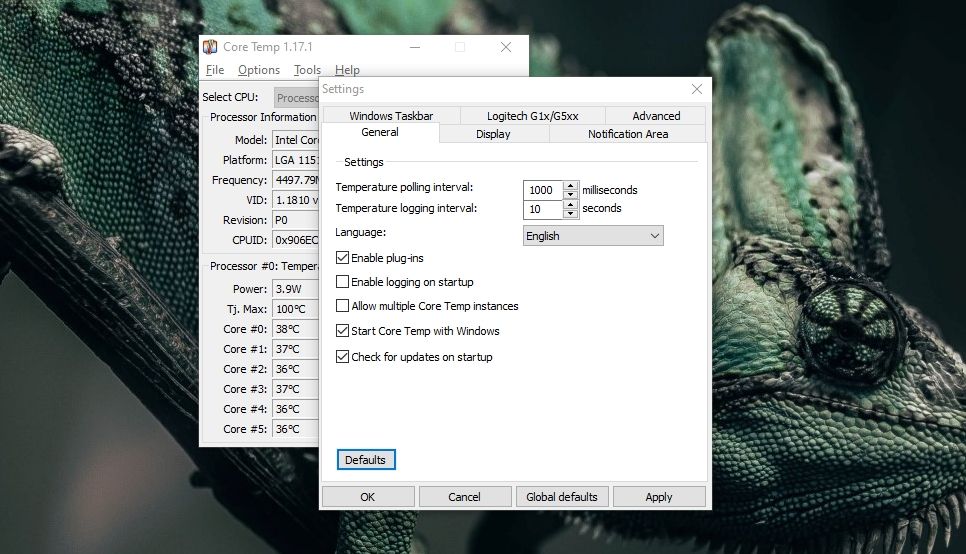
Task: Switch to the Display tab
Action: [493, 134]
